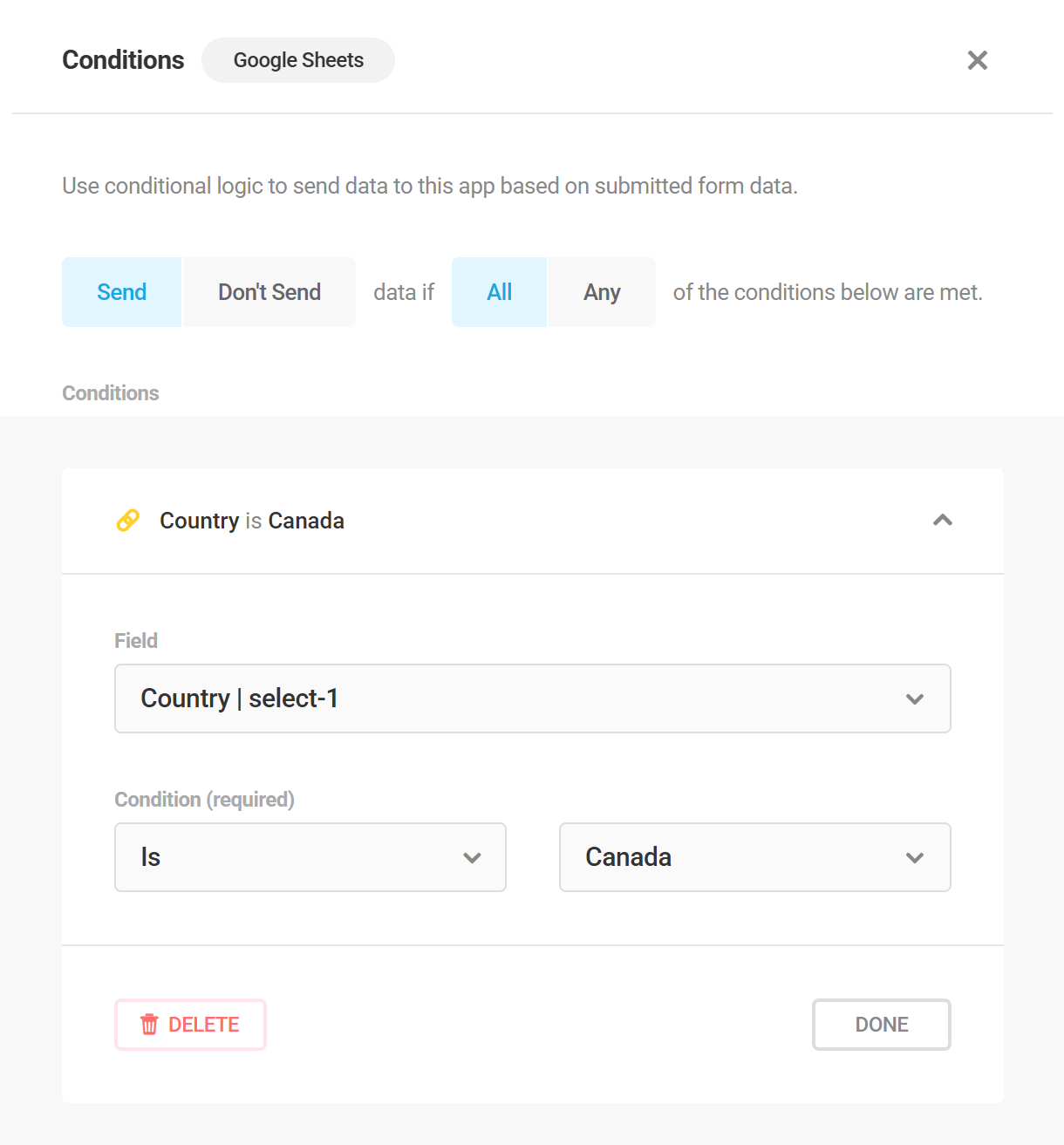1064x1145 pixels.
Task: Click the Country is Canada header text
Action: click(252, 521)
